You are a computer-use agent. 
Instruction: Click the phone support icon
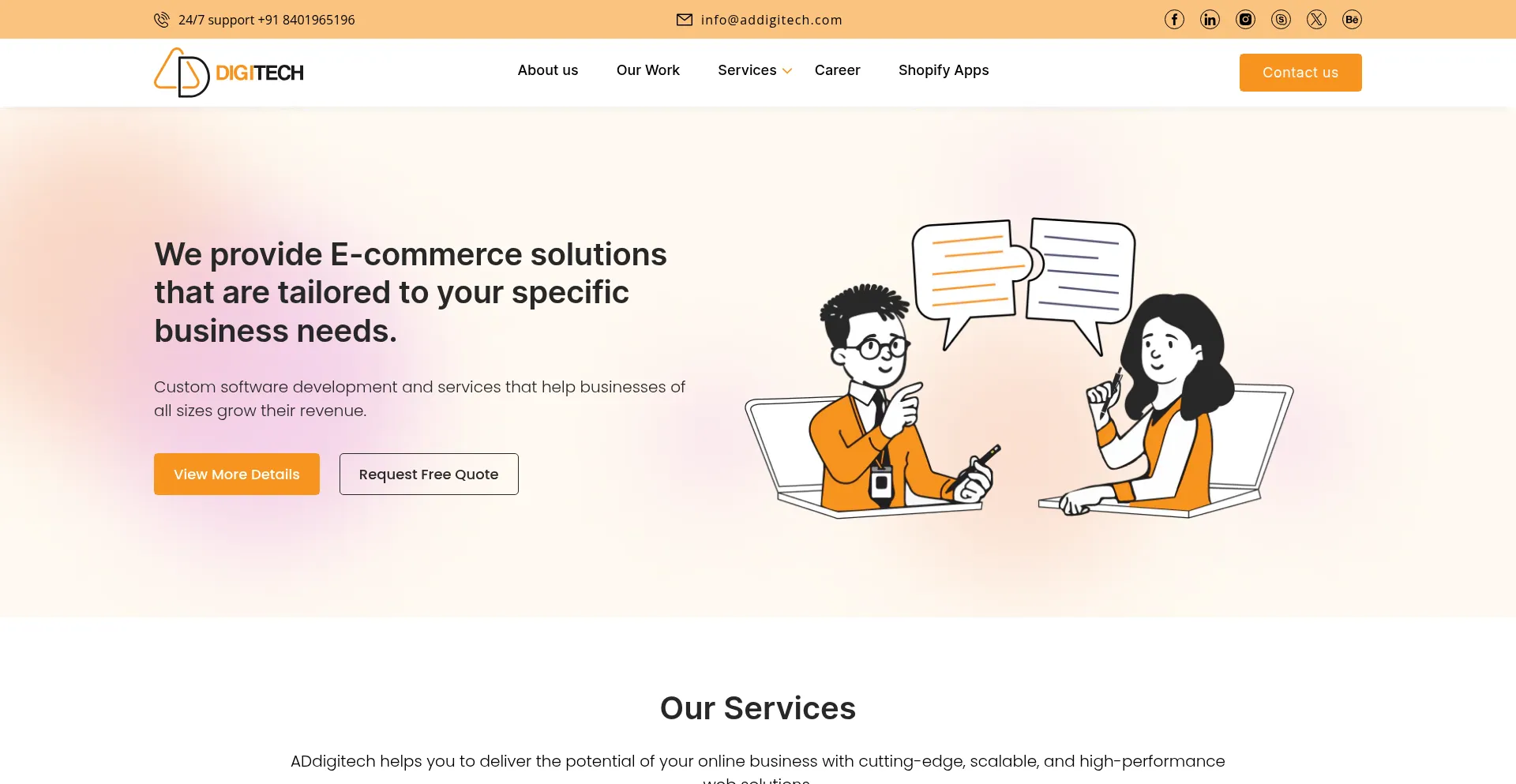(x=162, y=20)
